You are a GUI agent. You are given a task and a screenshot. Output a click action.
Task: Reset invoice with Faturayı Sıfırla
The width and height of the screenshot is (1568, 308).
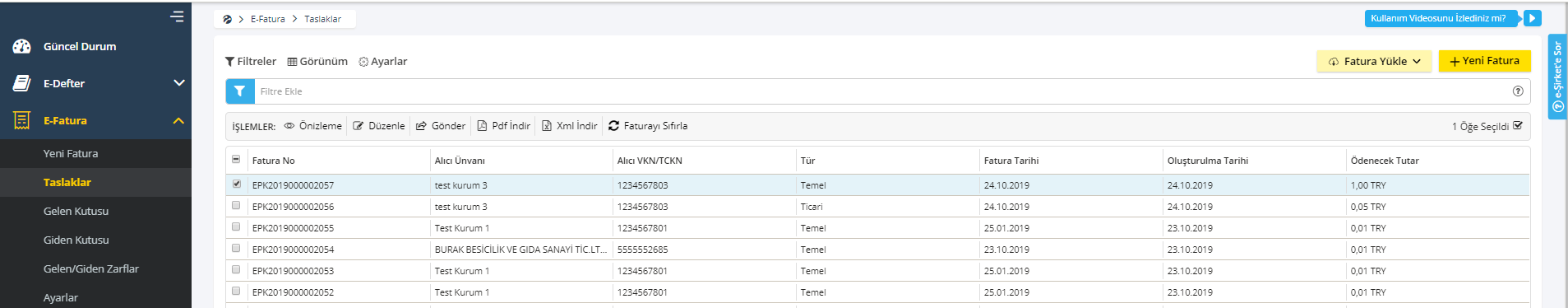(648, 126)
